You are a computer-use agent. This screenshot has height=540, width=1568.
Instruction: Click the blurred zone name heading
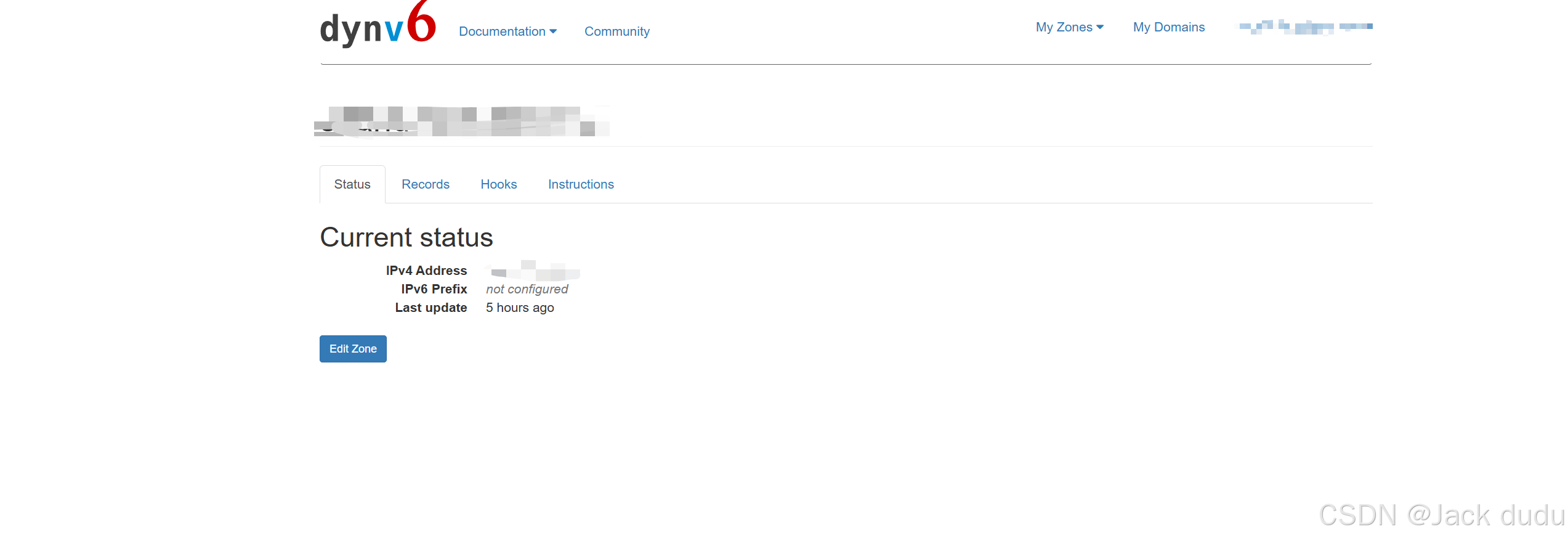pos(462,121)
